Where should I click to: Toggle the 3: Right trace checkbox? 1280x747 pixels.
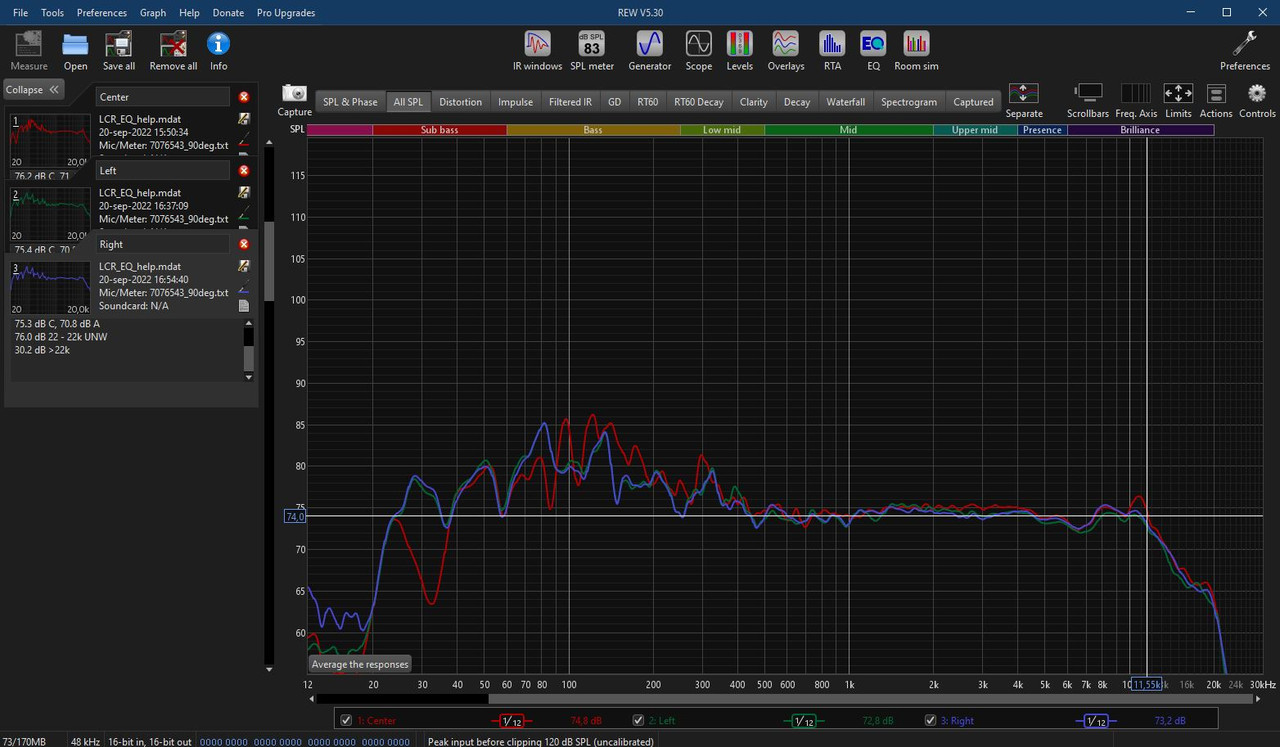[x=931, y=720]
